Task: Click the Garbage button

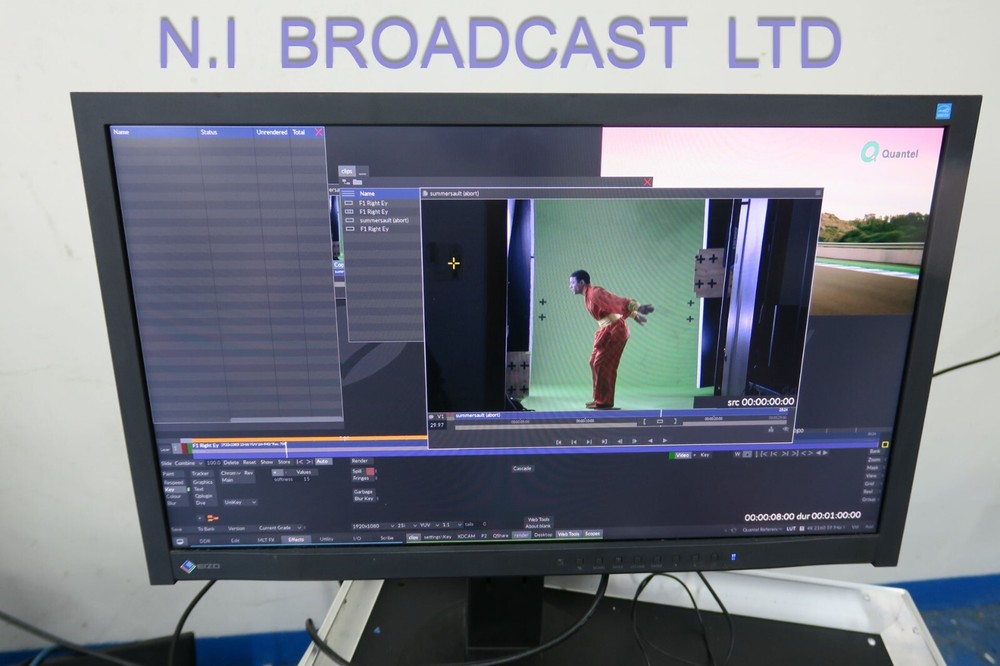Action: pos(363,492)
